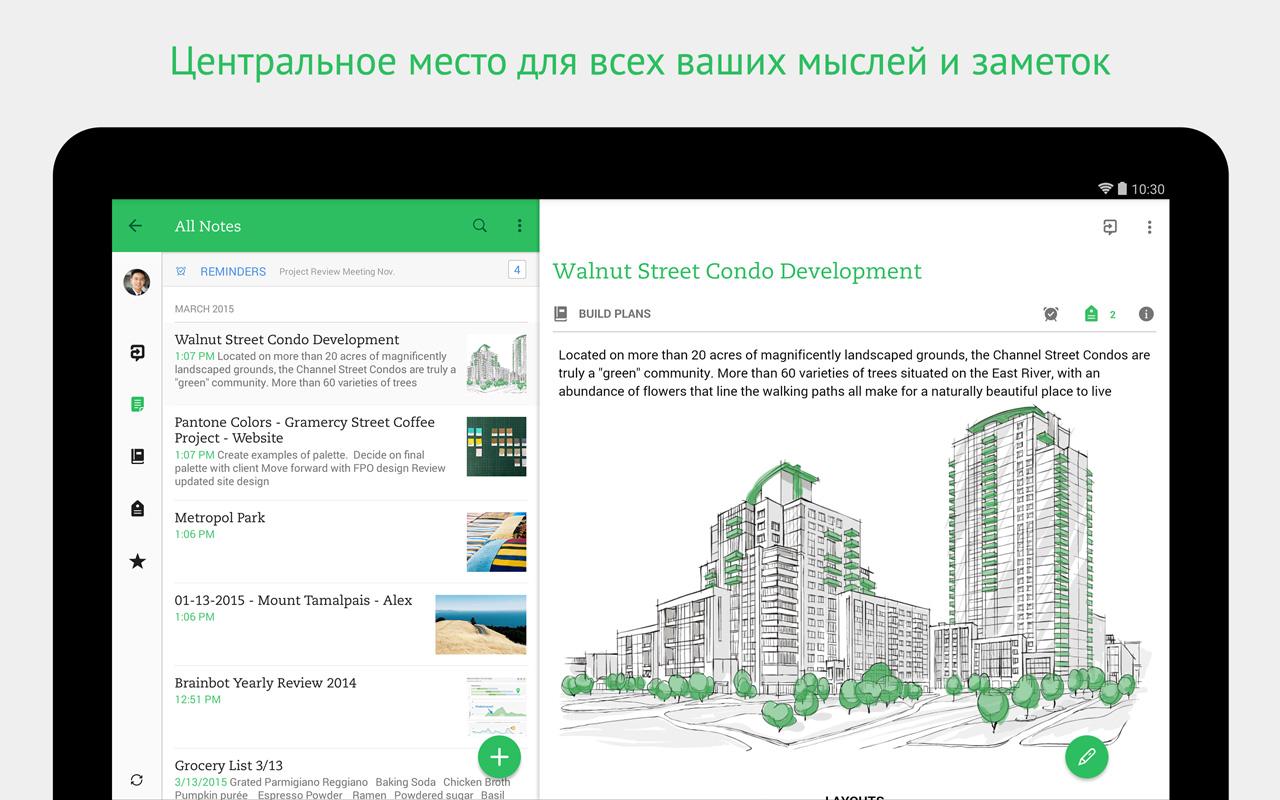Open Notebooks from the sidebar
Screen dimensions: 1280x800
137,456
